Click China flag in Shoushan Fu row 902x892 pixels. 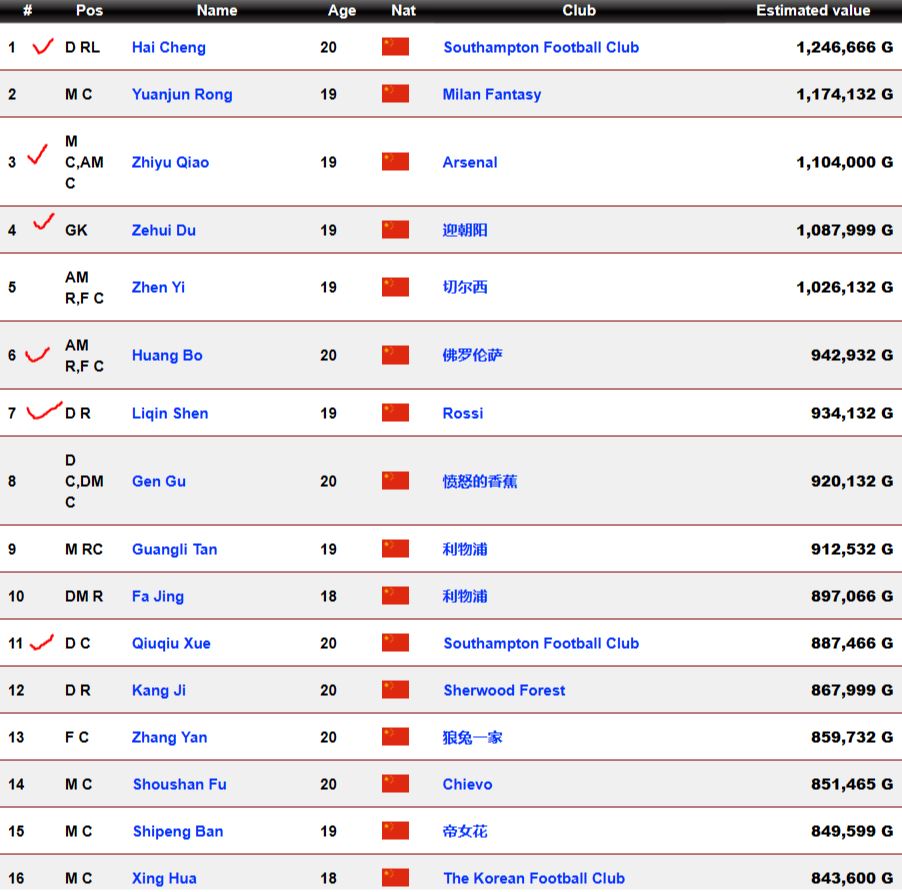click(395, 784)
